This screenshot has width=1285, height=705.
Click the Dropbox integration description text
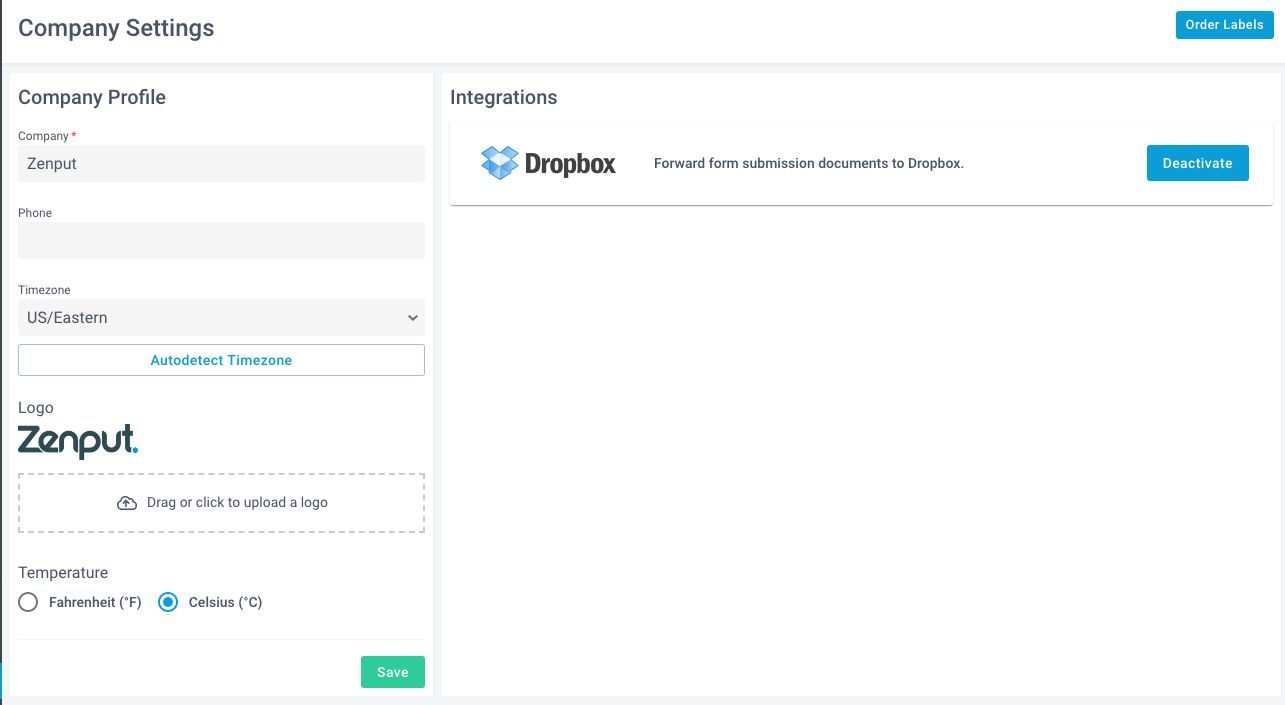(808, 164)
